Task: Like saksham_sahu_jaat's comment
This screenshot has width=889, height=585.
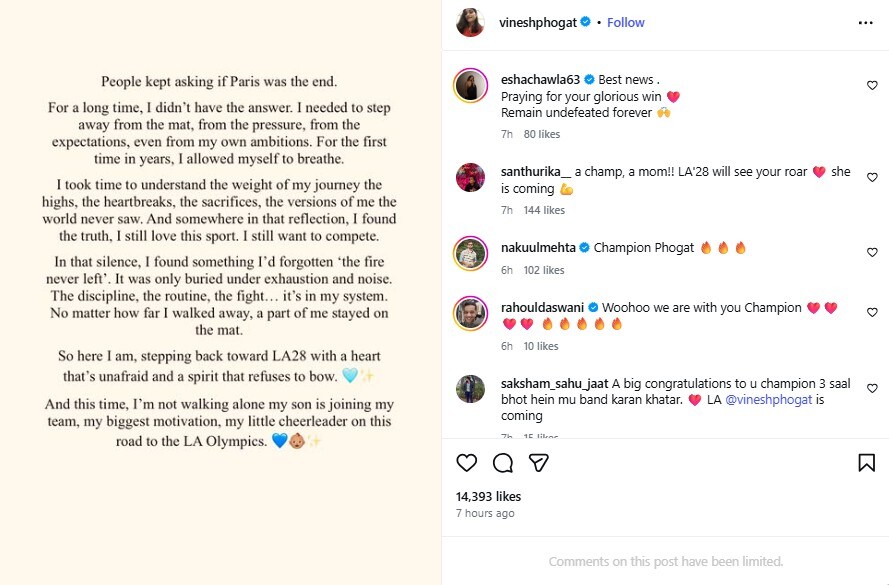Action: (872, 388)
